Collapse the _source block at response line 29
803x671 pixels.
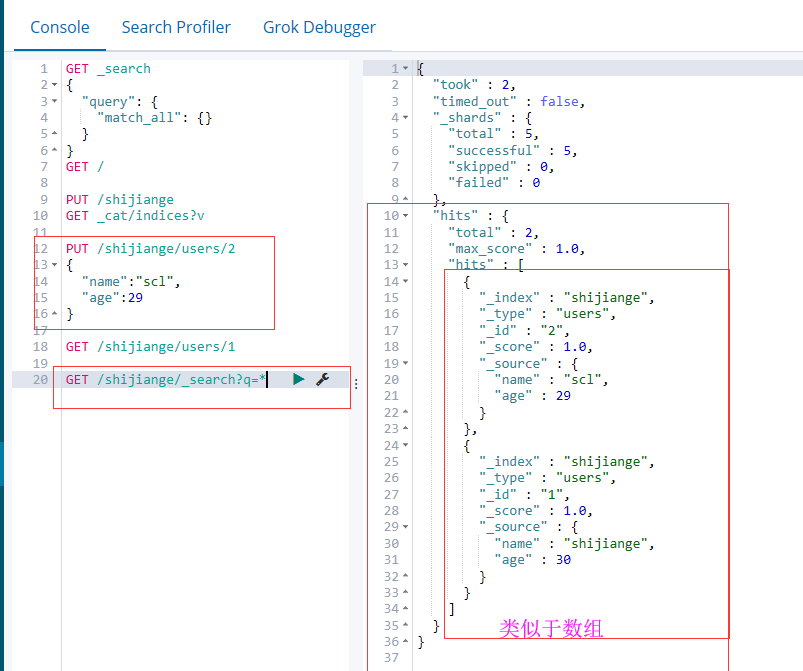point(406,527)
